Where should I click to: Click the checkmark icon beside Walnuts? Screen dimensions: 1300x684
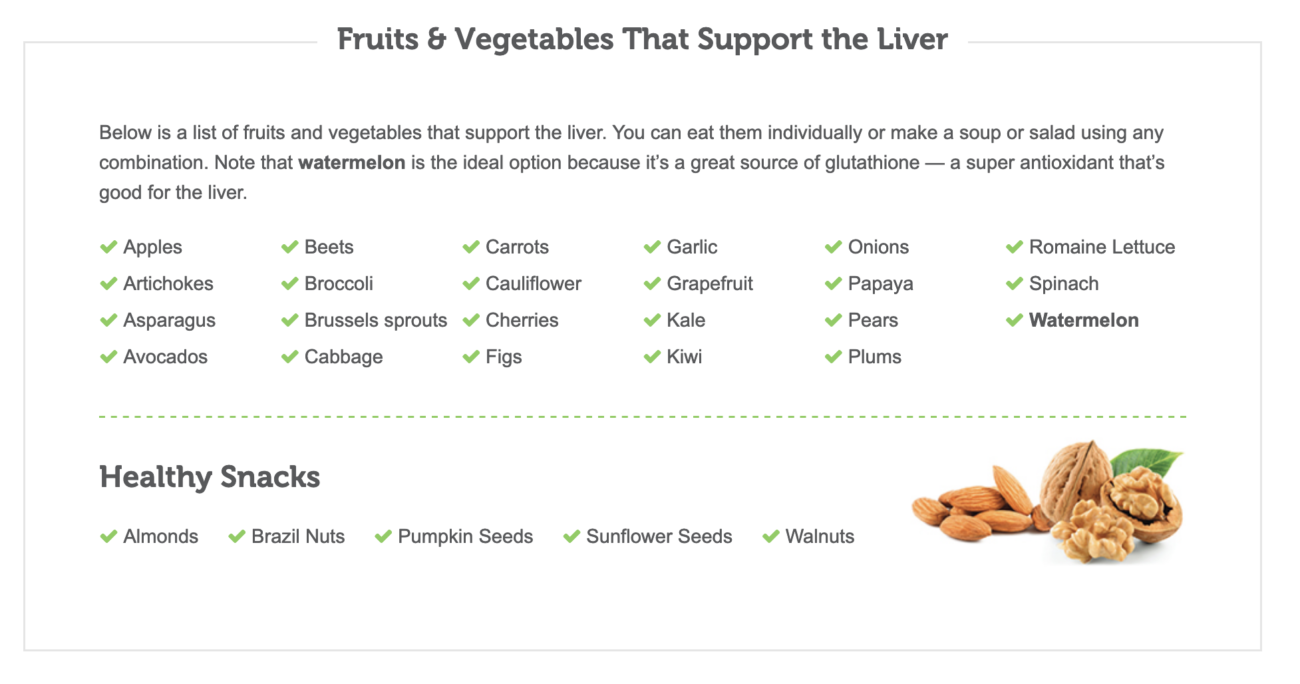770,537
